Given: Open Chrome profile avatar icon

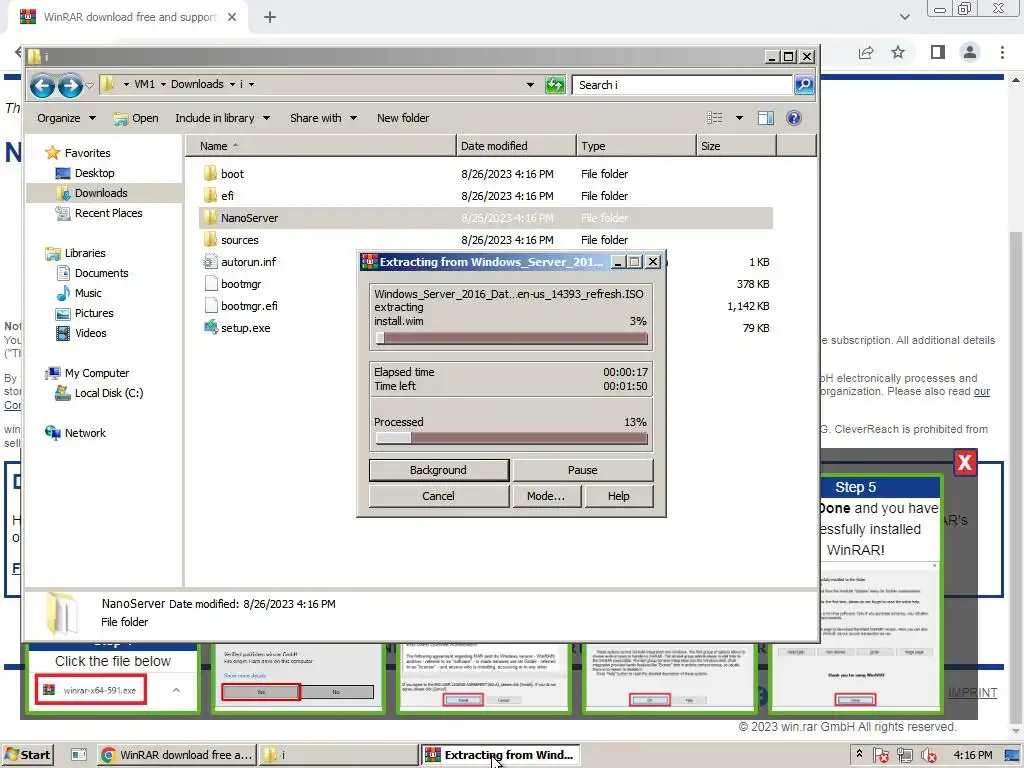Looking at the screenshot, I should [970, 52].
